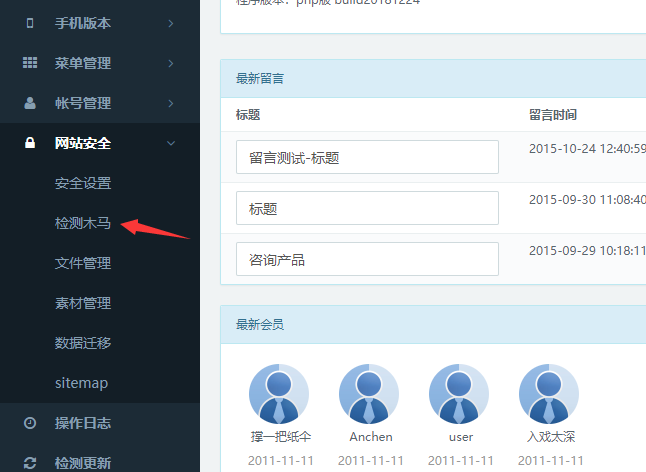
Task: Expand the 帐号管理 chevron arrow
Action: pos(171,103)
